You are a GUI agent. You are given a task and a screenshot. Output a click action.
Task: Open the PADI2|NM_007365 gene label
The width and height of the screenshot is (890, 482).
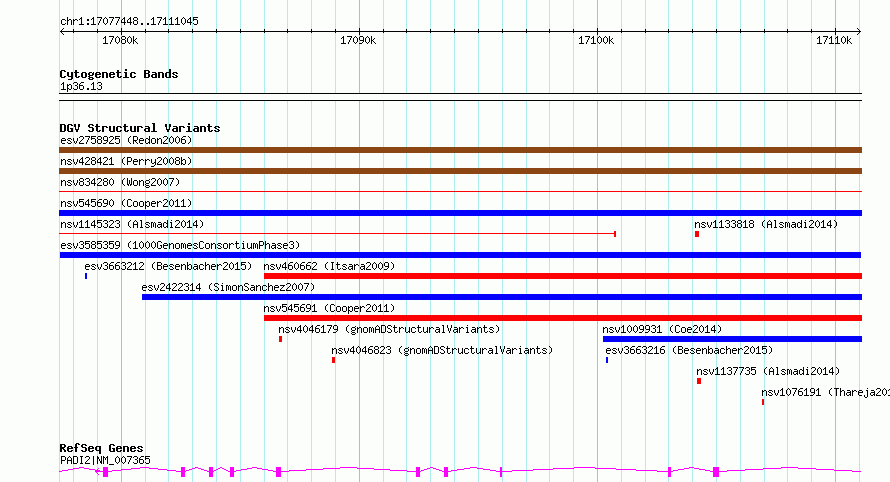point(105,460)
